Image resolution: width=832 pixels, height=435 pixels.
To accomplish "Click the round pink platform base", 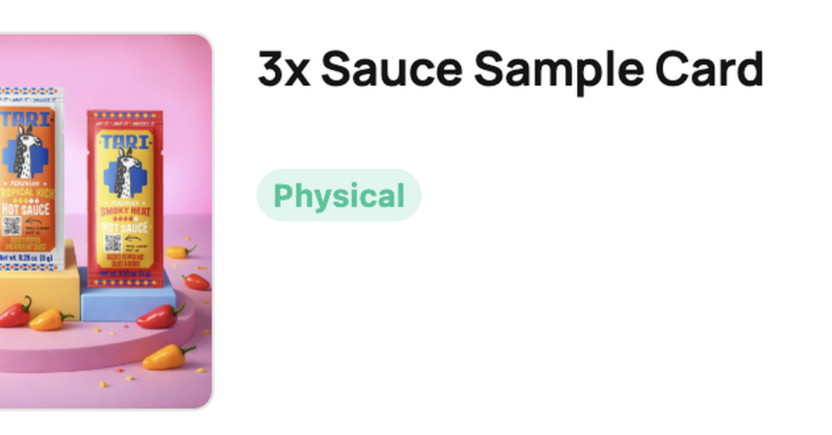I will click(90, 345).
